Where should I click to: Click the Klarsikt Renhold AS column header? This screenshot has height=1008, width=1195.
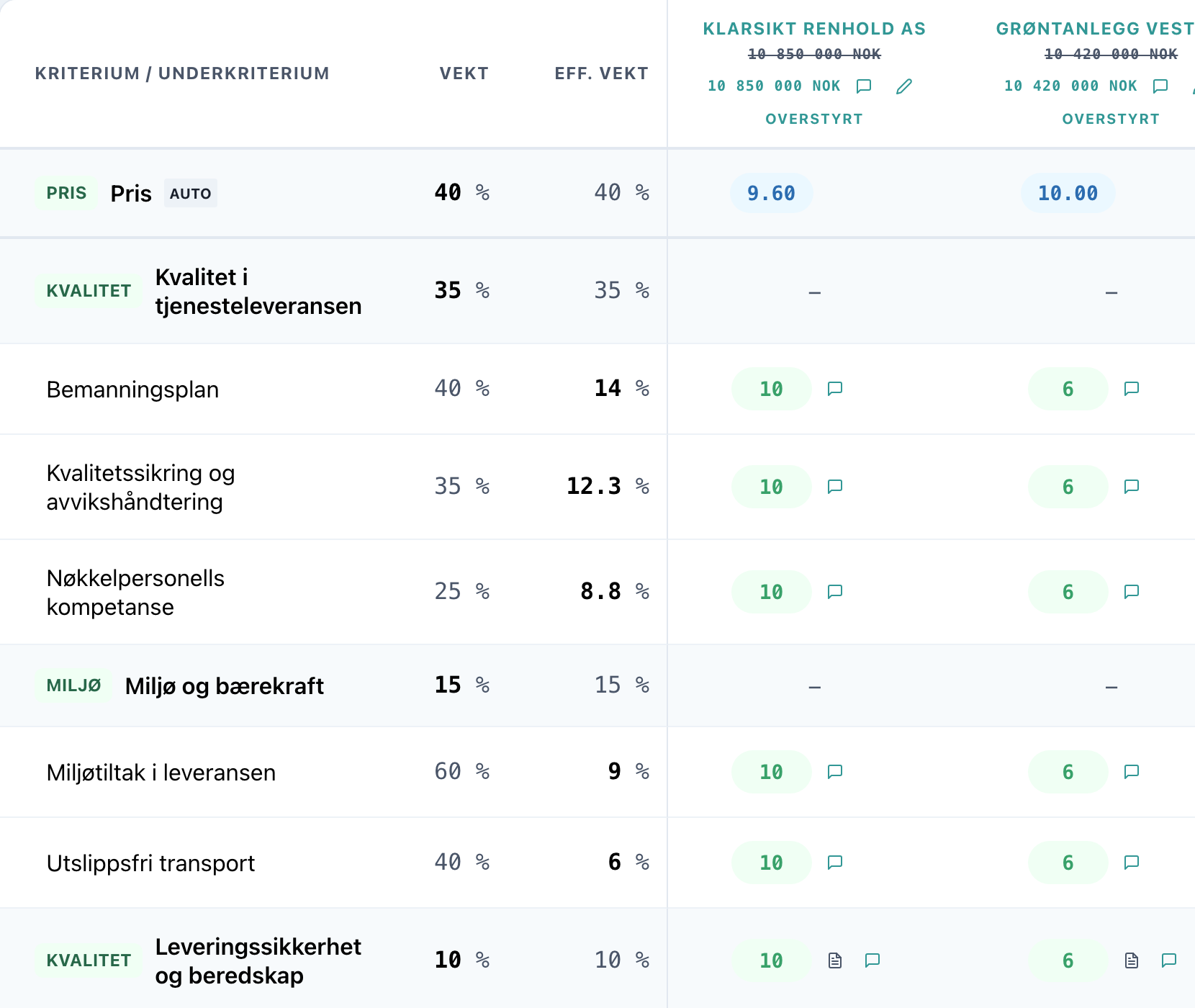(814, 29)
